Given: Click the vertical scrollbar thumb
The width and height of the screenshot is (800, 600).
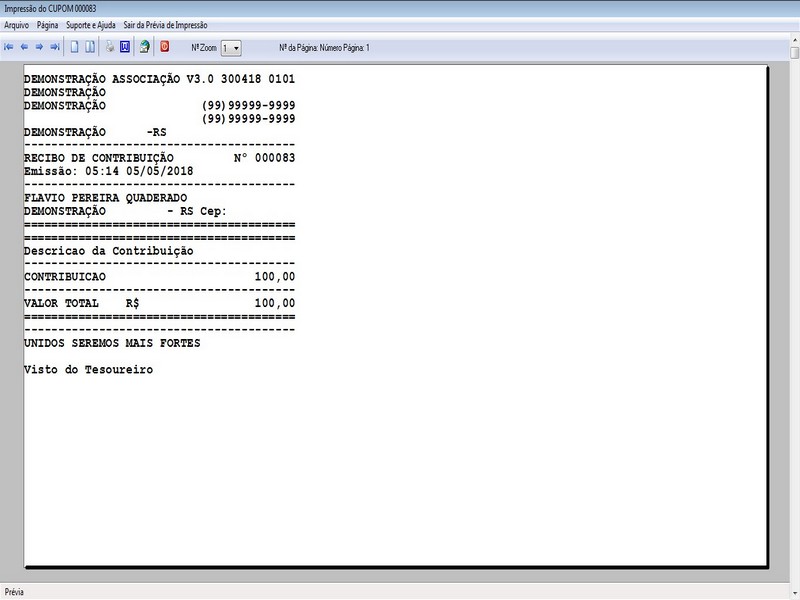Looking at the screenshot, I should coord(795,53).
